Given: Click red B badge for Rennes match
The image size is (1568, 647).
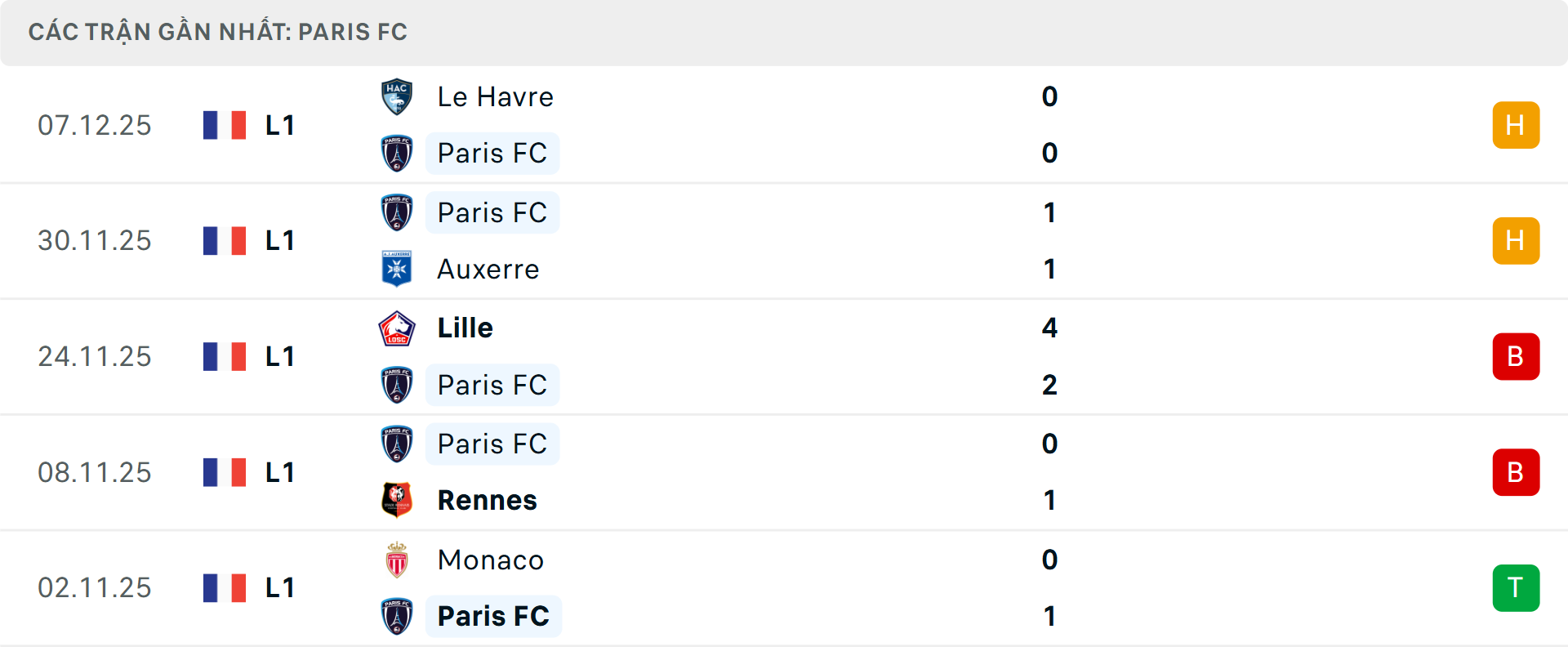Looking at the screenshot, I should click(1516, 472).
